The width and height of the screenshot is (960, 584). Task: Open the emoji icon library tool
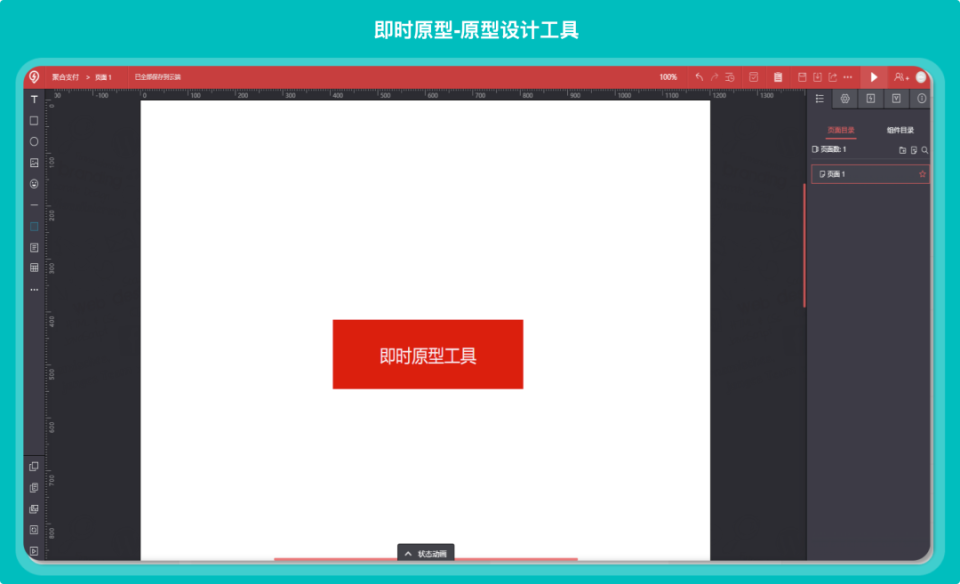34,184
